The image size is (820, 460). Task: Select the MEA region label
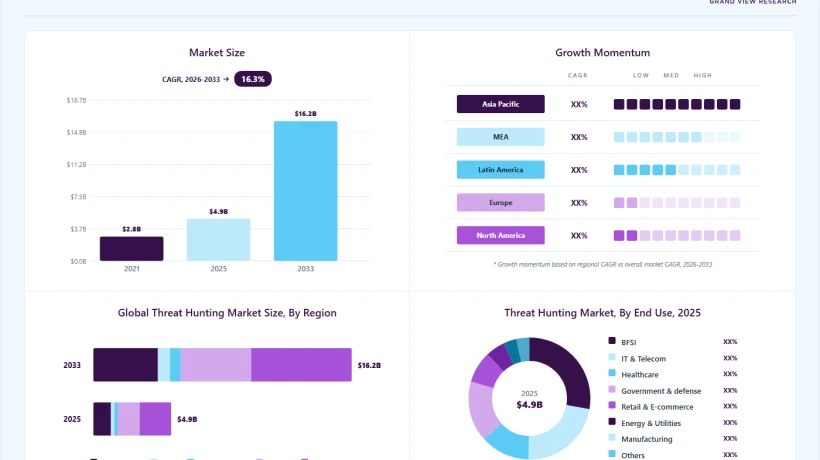tap(500, 137)
